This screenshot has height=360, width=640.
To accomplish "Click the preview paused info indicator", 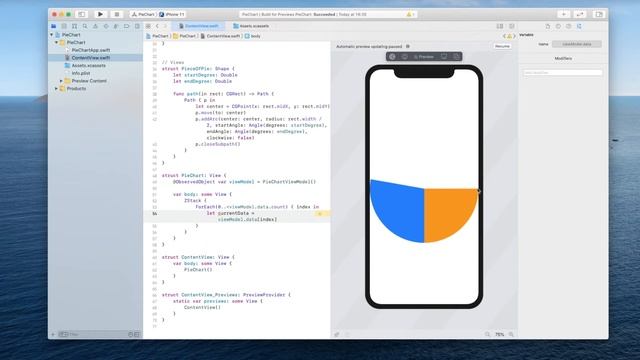I will tap(408, 47).
